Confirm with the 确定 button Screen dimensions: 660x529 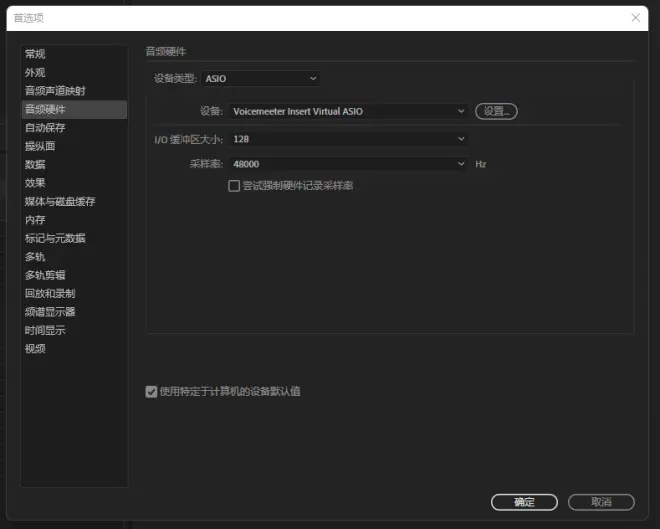tap(524, 502)
